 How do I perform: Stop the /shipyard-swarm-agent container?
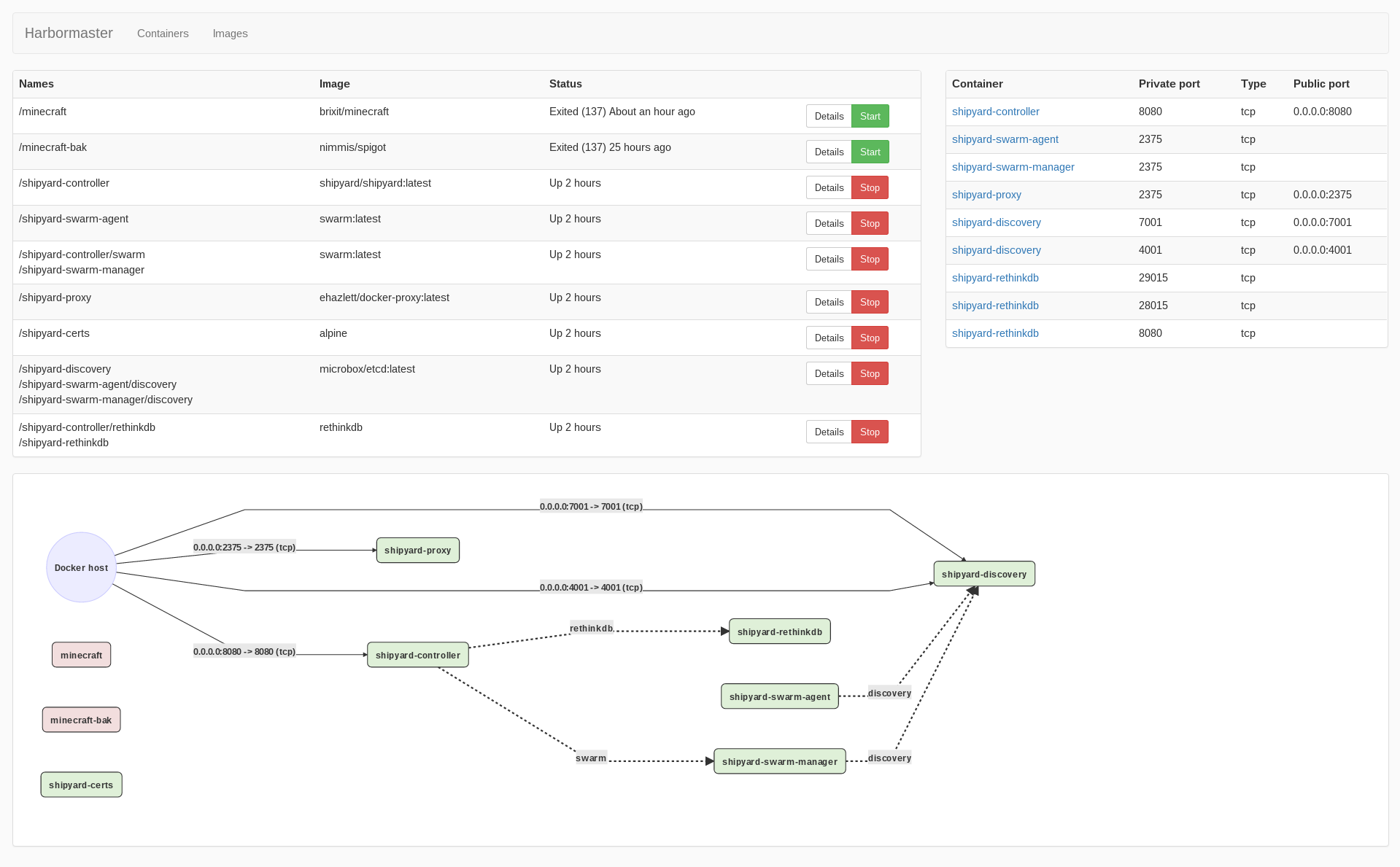(x=870, y=223)
